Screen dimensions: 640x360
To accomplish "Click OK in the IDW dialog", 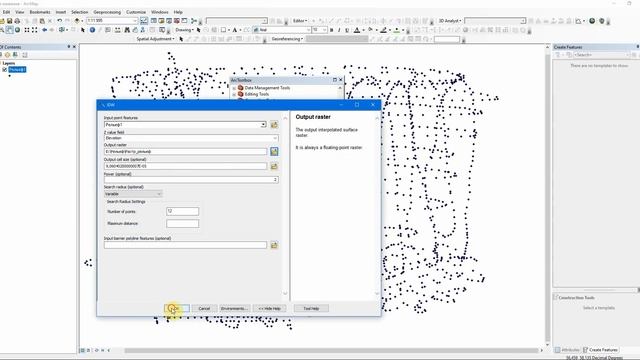I will point(177,309).
